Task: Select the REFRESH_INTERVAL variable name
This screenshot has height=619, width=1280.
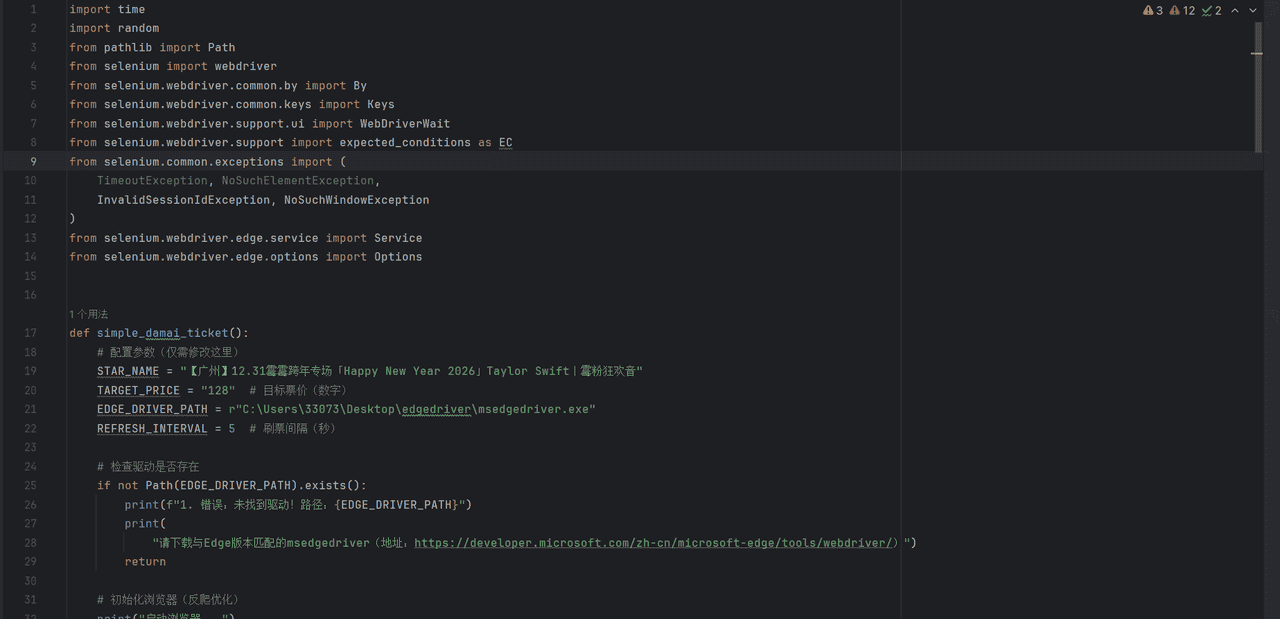Action: 152,428
